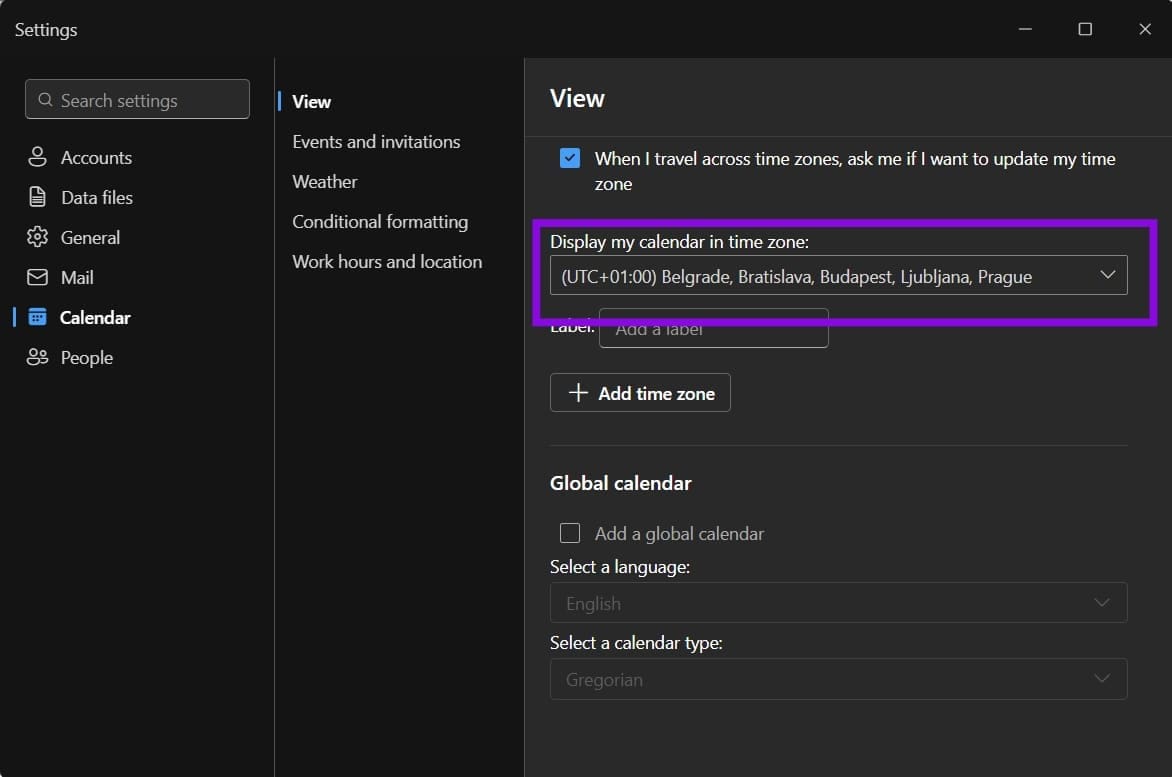Select Accounts in settings sidebar
1172x777 pixels.
(96, 158)
